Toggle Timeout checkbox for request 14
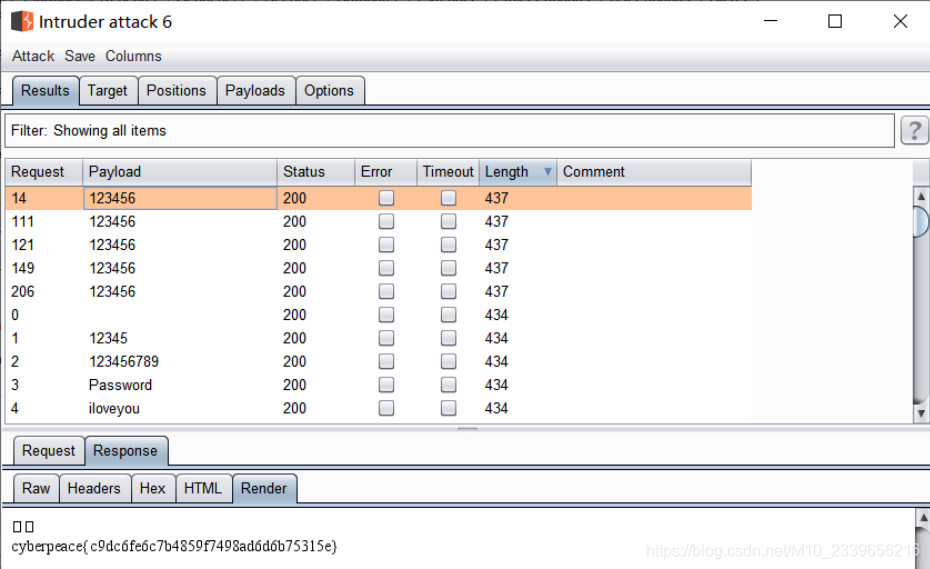The height and width of the screenshot is (569, 930). [448, 198]
